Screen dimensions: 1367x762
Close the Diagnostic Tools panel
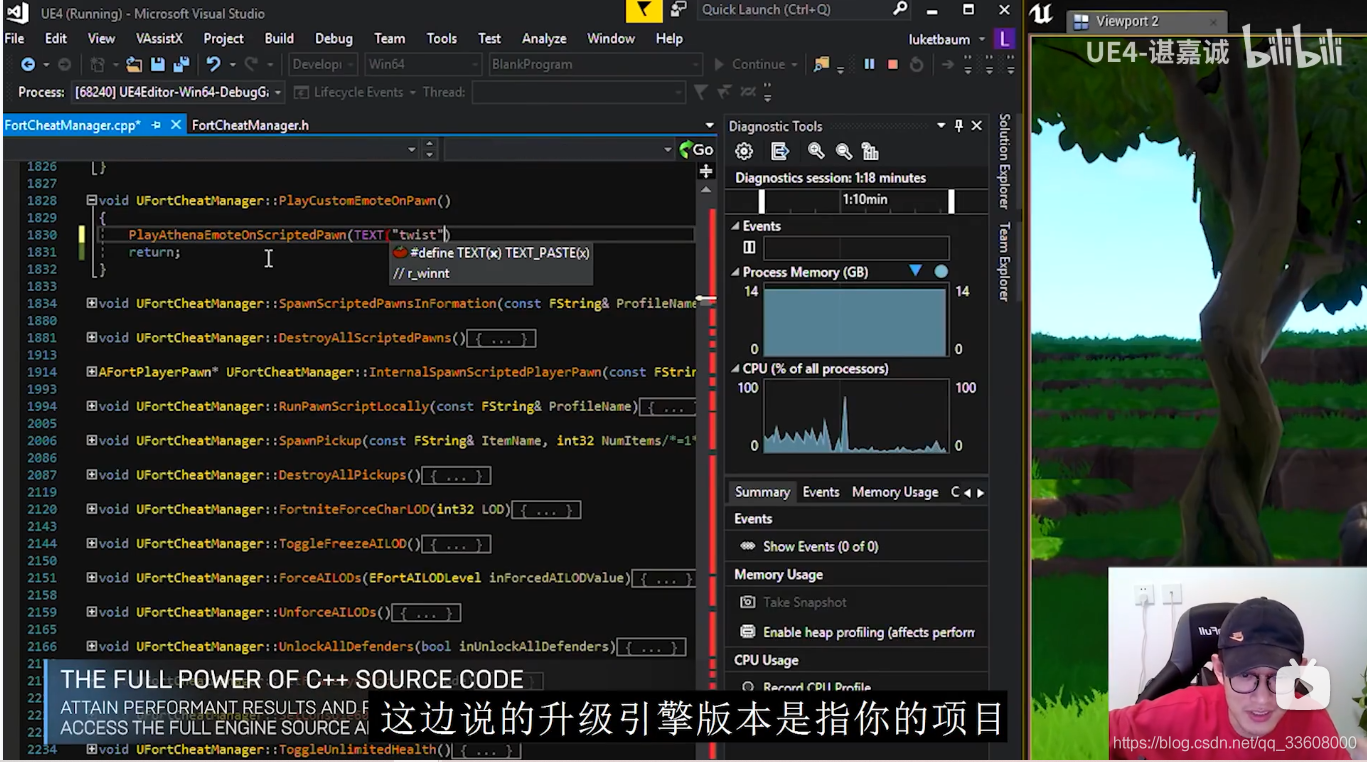[x=977, y=126]
